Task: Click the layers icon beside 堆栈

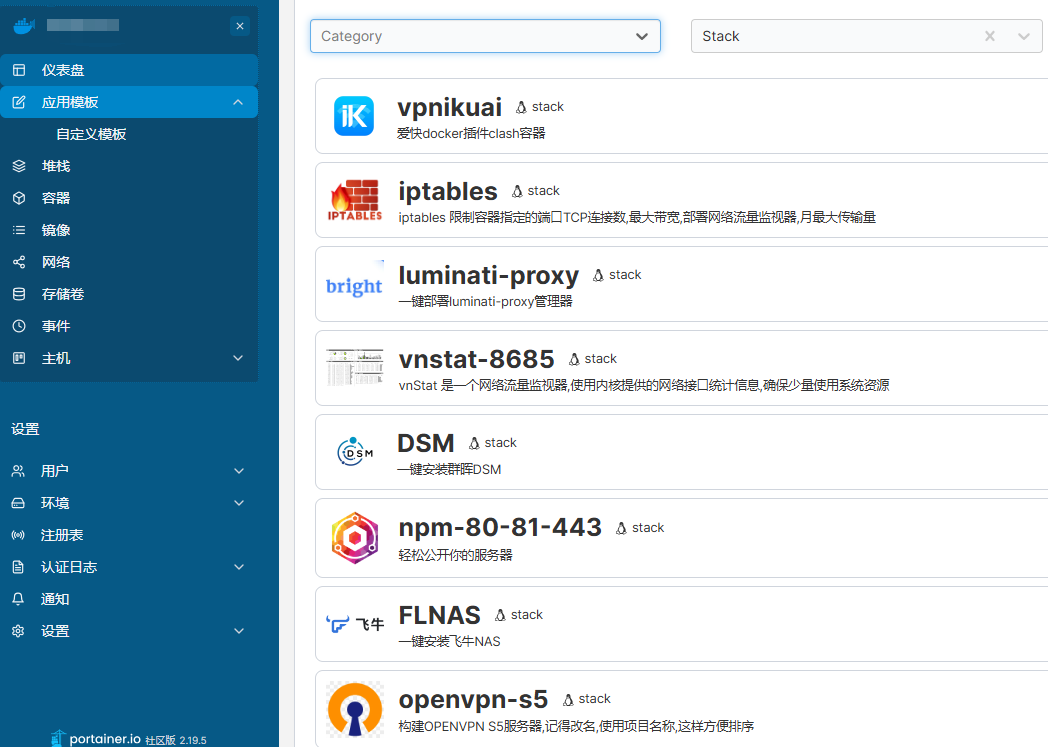Action: coord(19,166)
